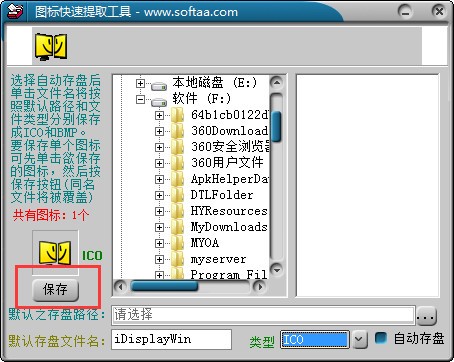Viewport: 454px width, 362px height.
Task: Click the 64b1cb0122d folder icon
Action: click(178, 115)
